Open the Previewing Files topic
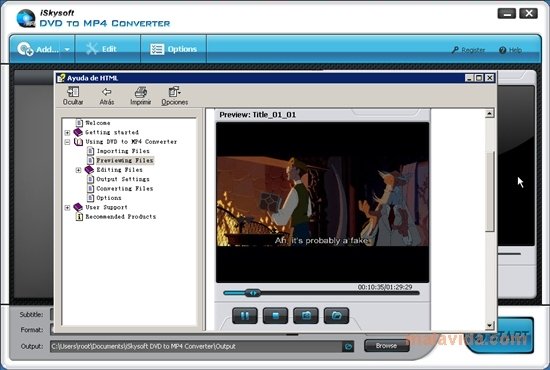This screenshot has height=370, width=550. (x=125, y=160)
